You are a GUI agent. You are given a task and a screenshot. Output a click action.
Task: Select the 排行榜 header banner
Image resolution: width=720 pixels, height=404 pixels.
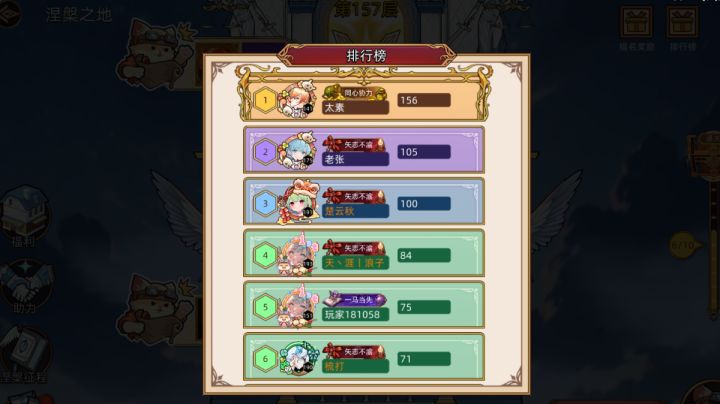366,56
